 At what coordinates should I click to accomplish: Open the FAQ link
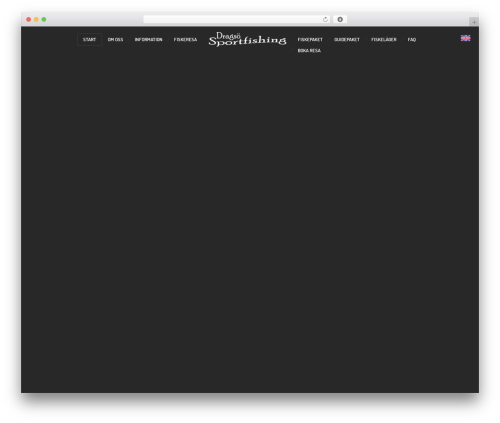coord(412,39)
